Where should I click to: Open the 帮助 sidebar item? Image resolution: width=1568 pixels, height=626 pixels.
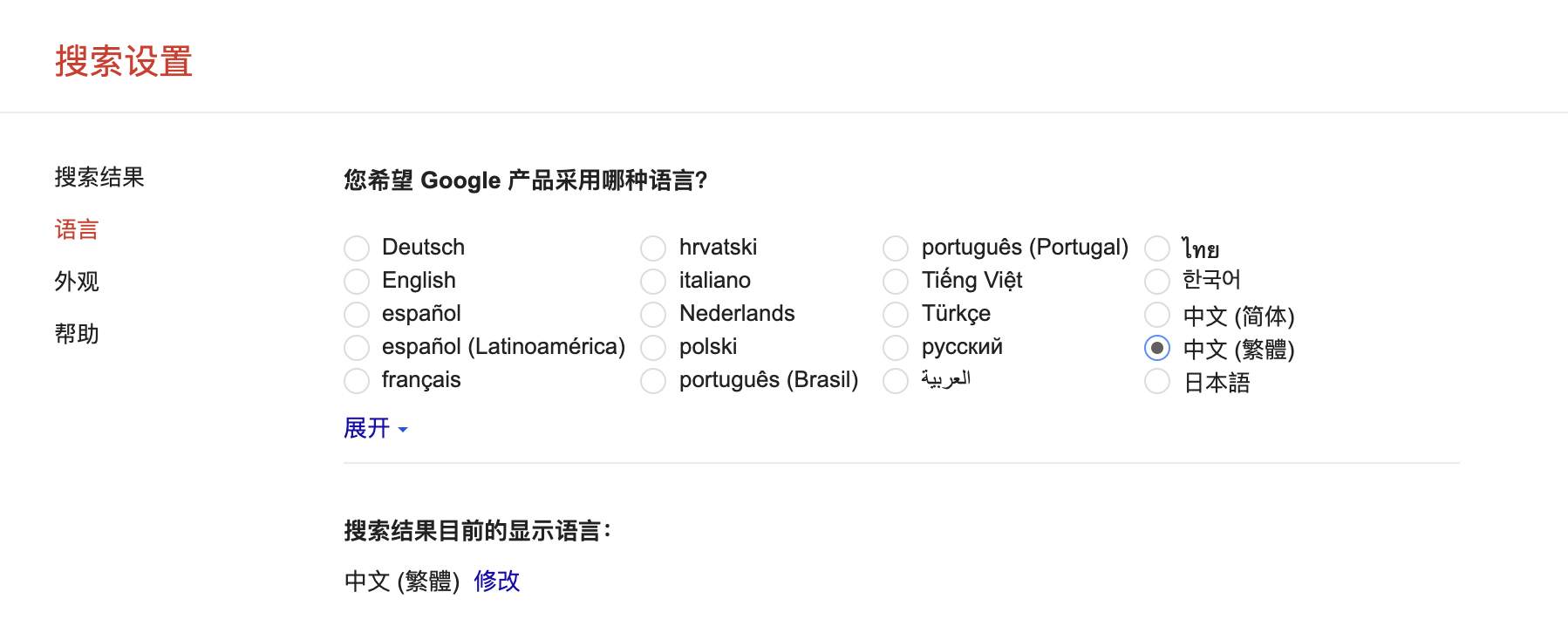(77, 334)
